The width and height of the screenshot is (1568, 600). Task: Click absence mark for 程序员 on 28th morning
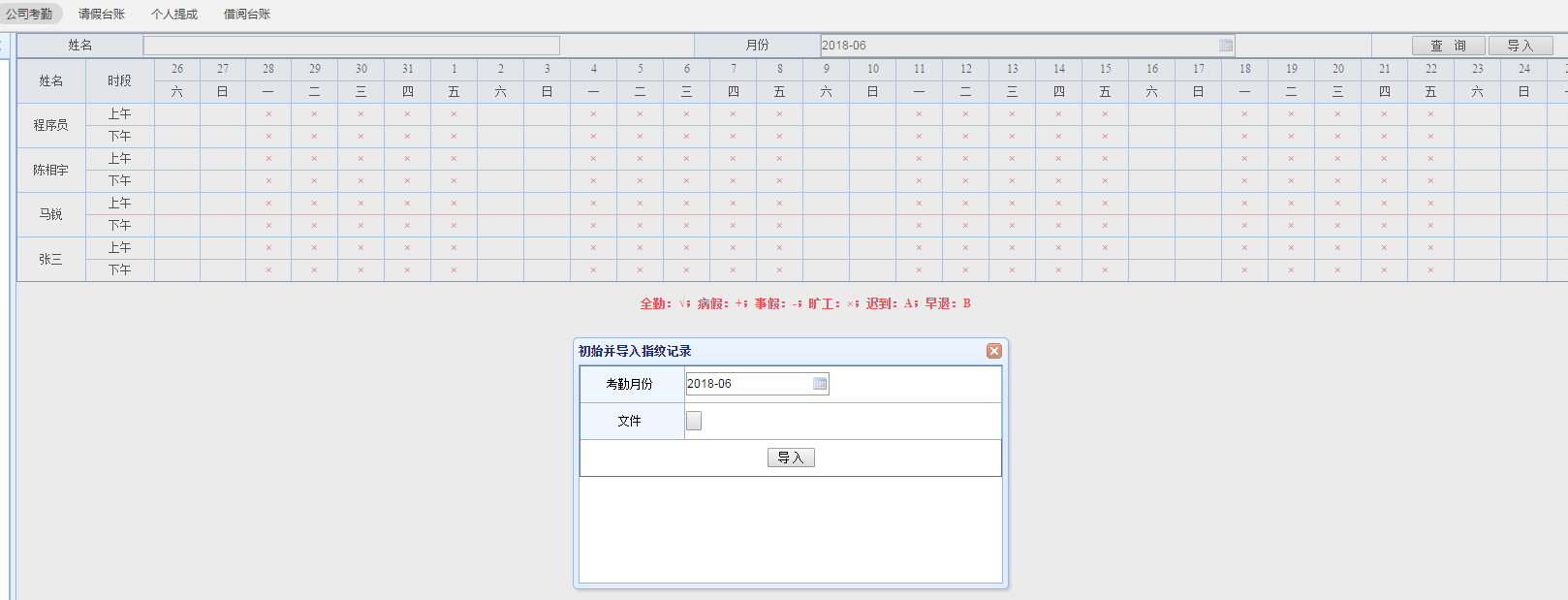268,114
